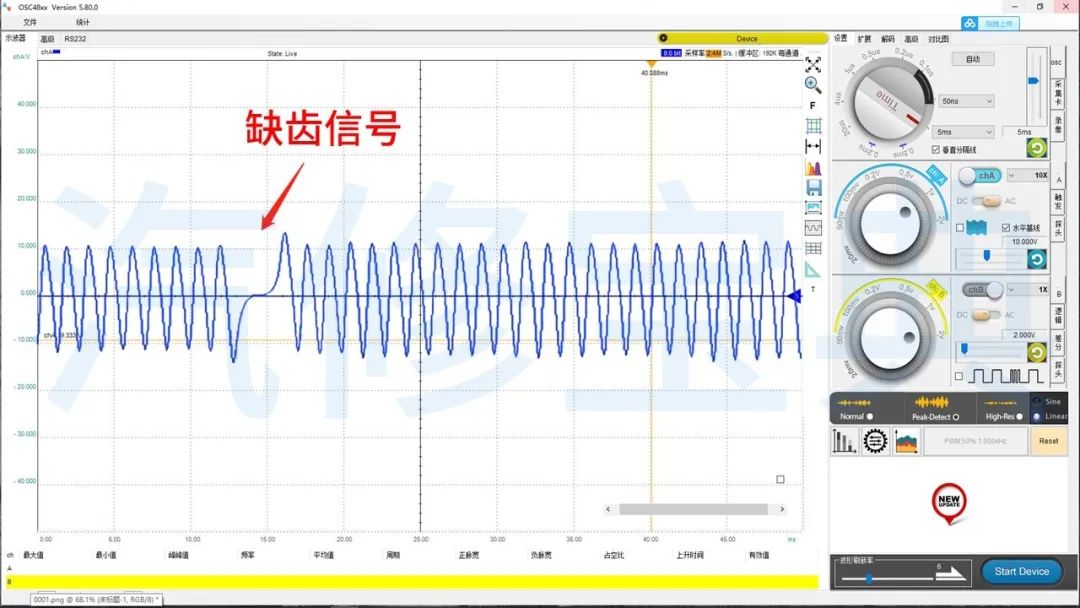Click the blue channel A reset icon
Viewport: 1080px width, 608px height.
tap(1036, 259)
